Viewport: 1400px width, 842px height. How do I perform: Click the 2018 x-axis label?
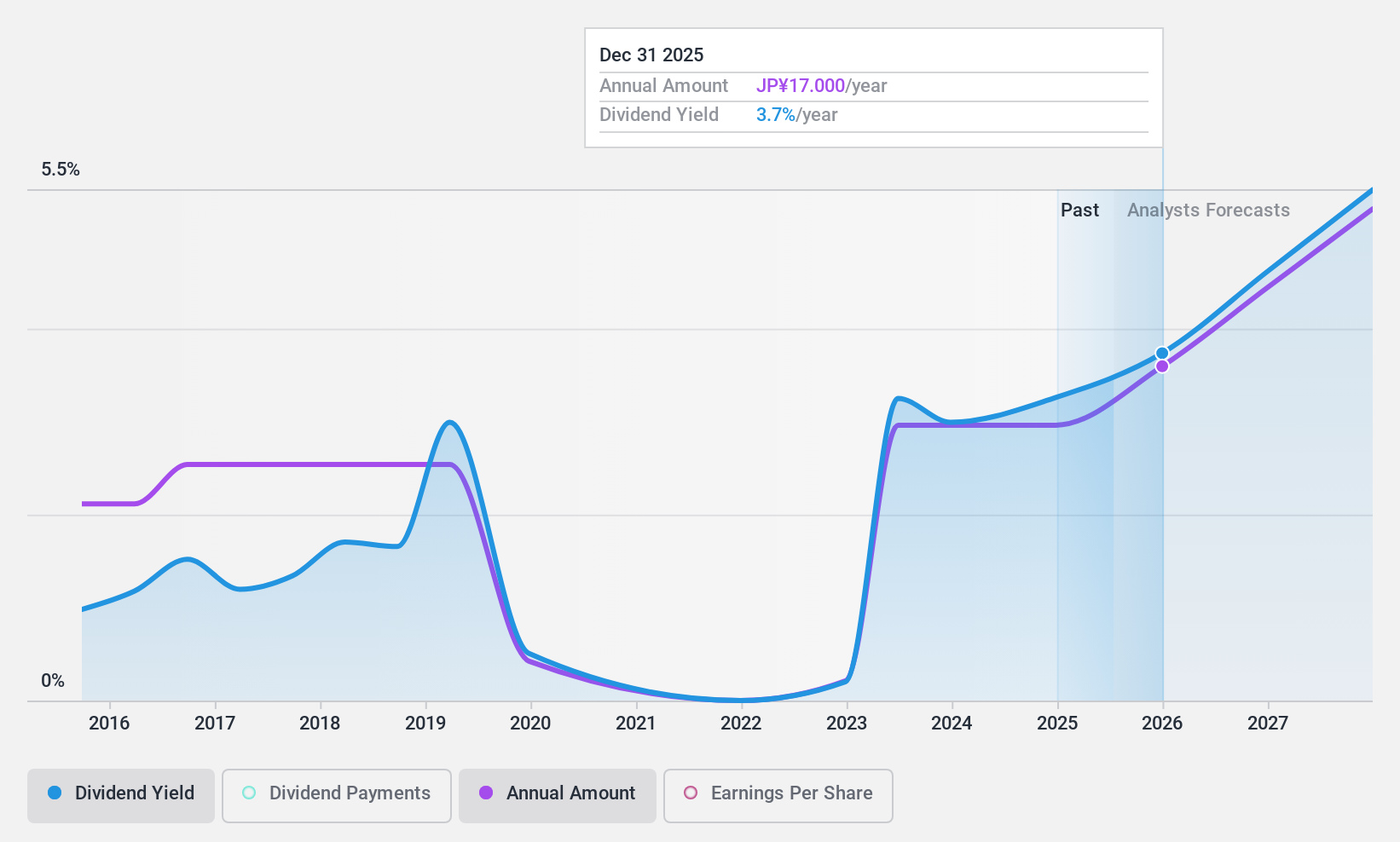[320, 724]
